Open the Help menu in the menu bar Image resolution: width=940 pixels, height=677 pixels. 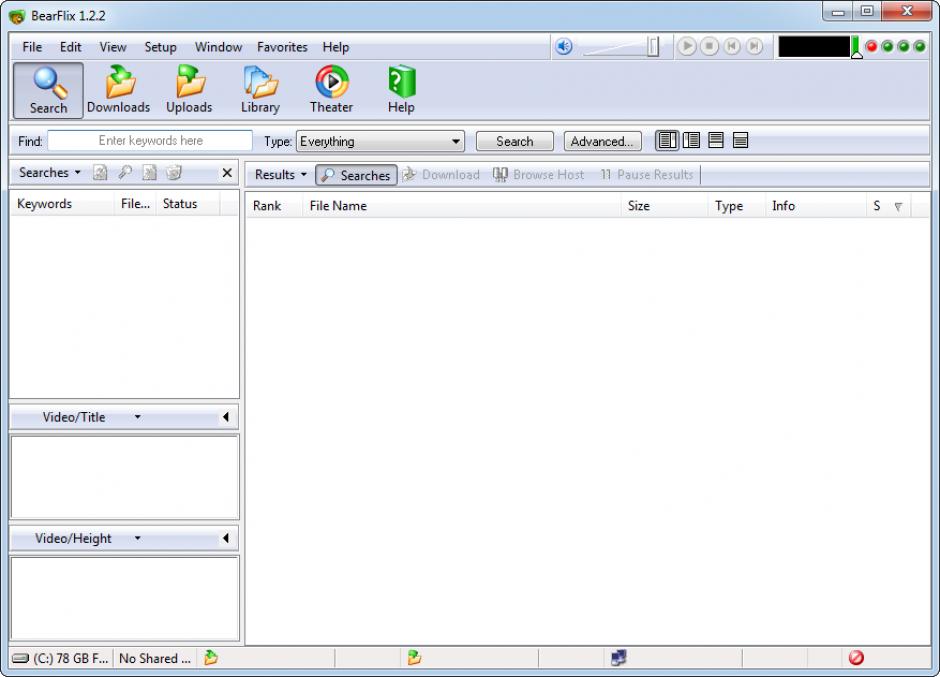coord(336,47)
